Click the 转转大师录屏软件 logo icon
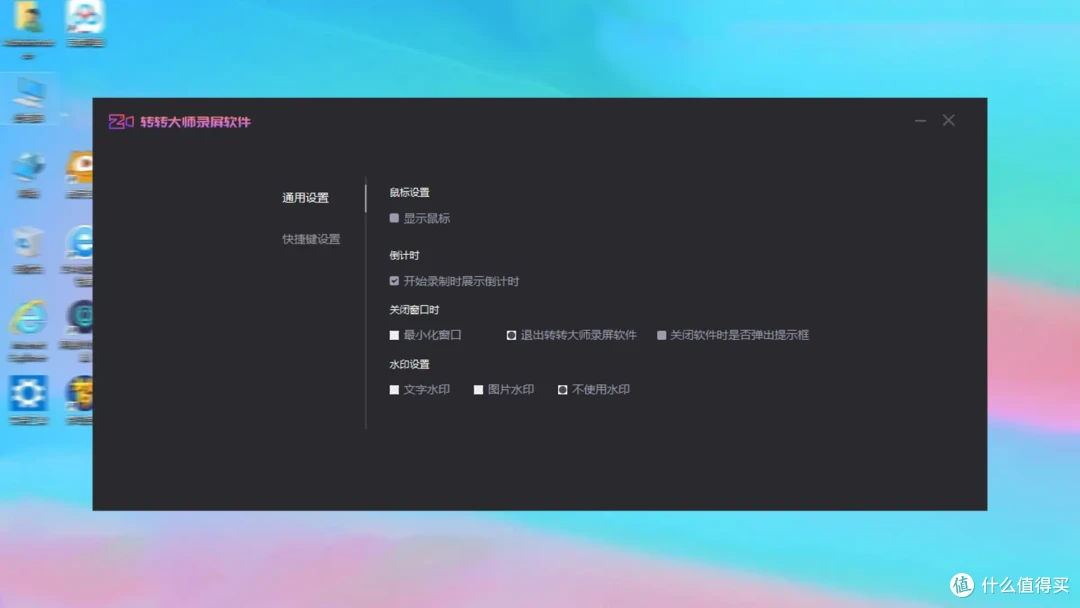The width and height of the screenshot is (1080, 608). (121, 122)
